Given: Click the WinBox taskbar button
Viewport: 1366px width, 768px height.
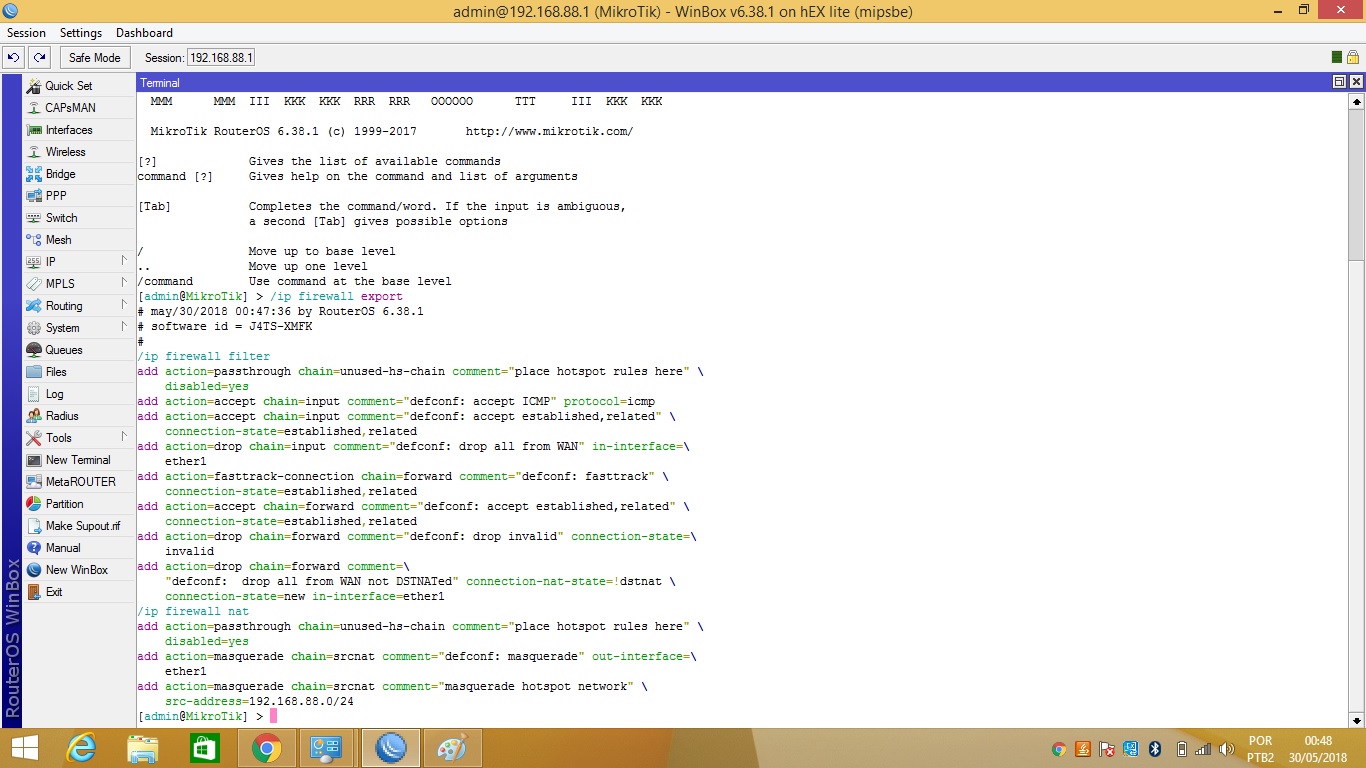Looking at the screenshot, I should [x=391, y=748].
